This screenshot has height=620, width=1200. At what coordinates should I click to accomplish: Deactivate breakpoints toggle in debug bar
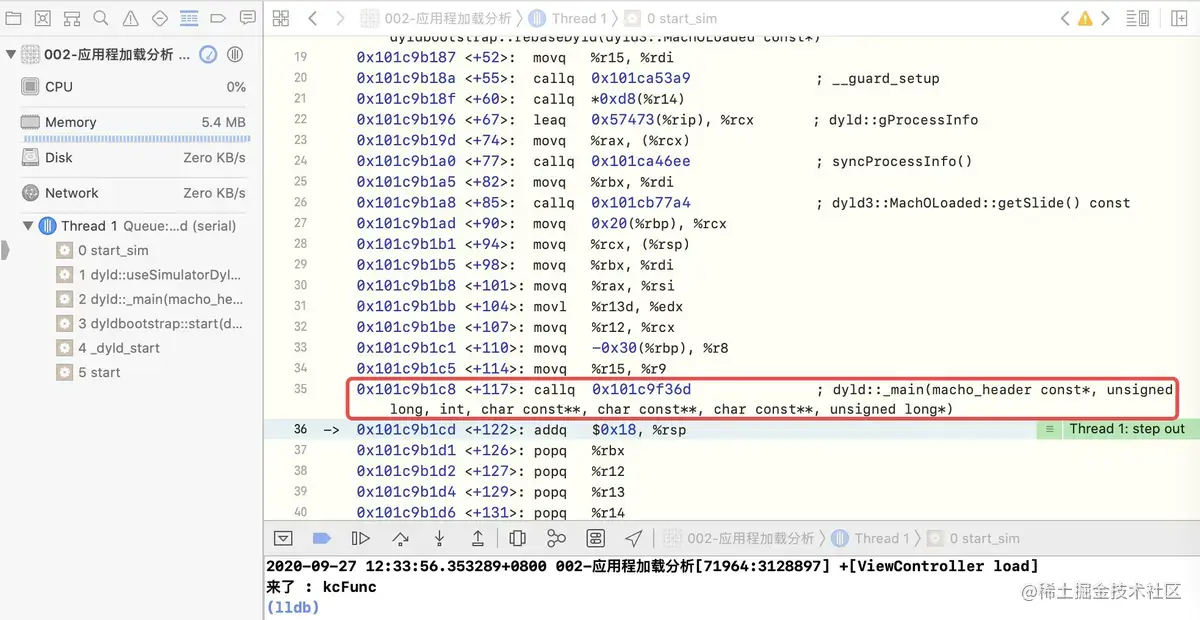coord(322,538)
